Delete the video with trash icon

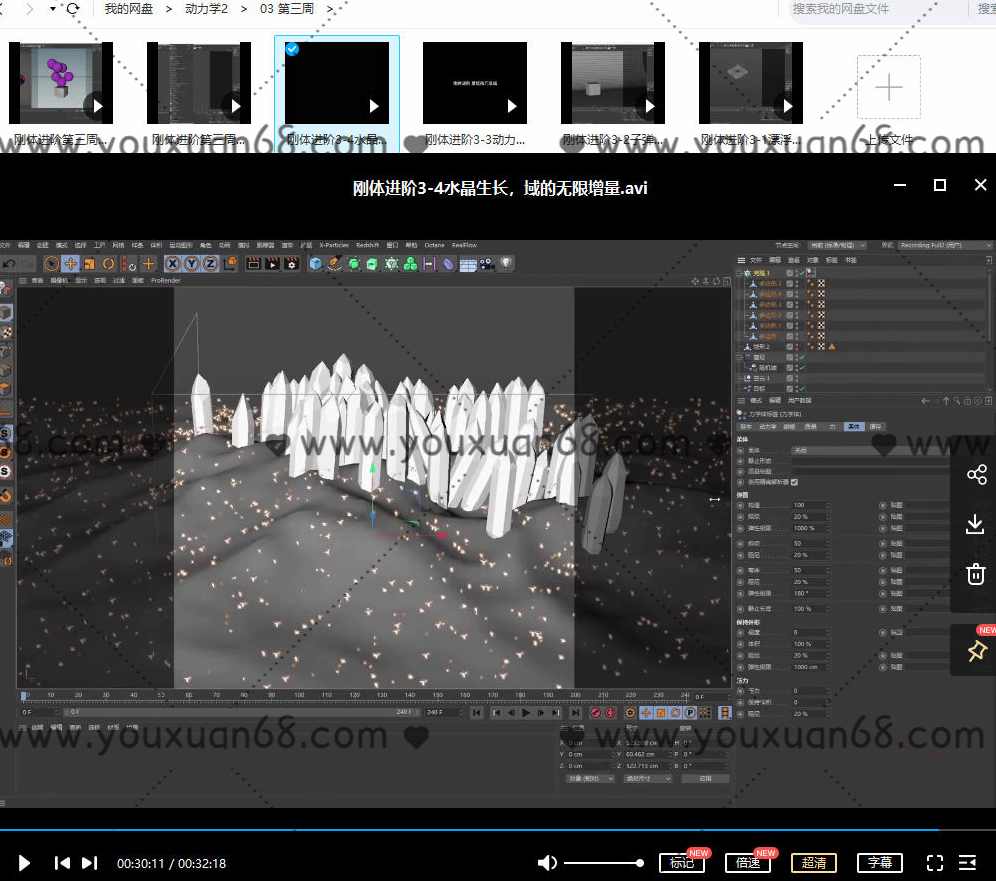pos(976,573)
